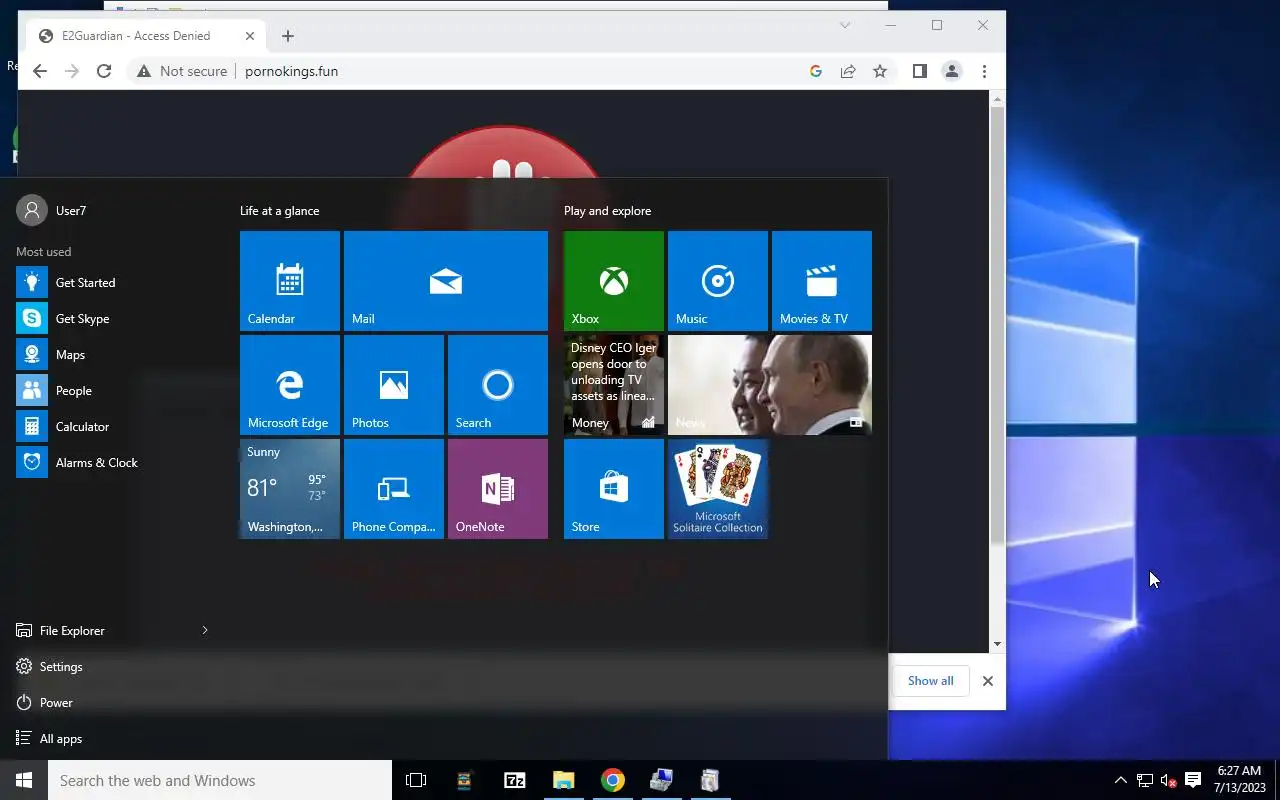Open the OneNote tile

(x=498, y=489)
